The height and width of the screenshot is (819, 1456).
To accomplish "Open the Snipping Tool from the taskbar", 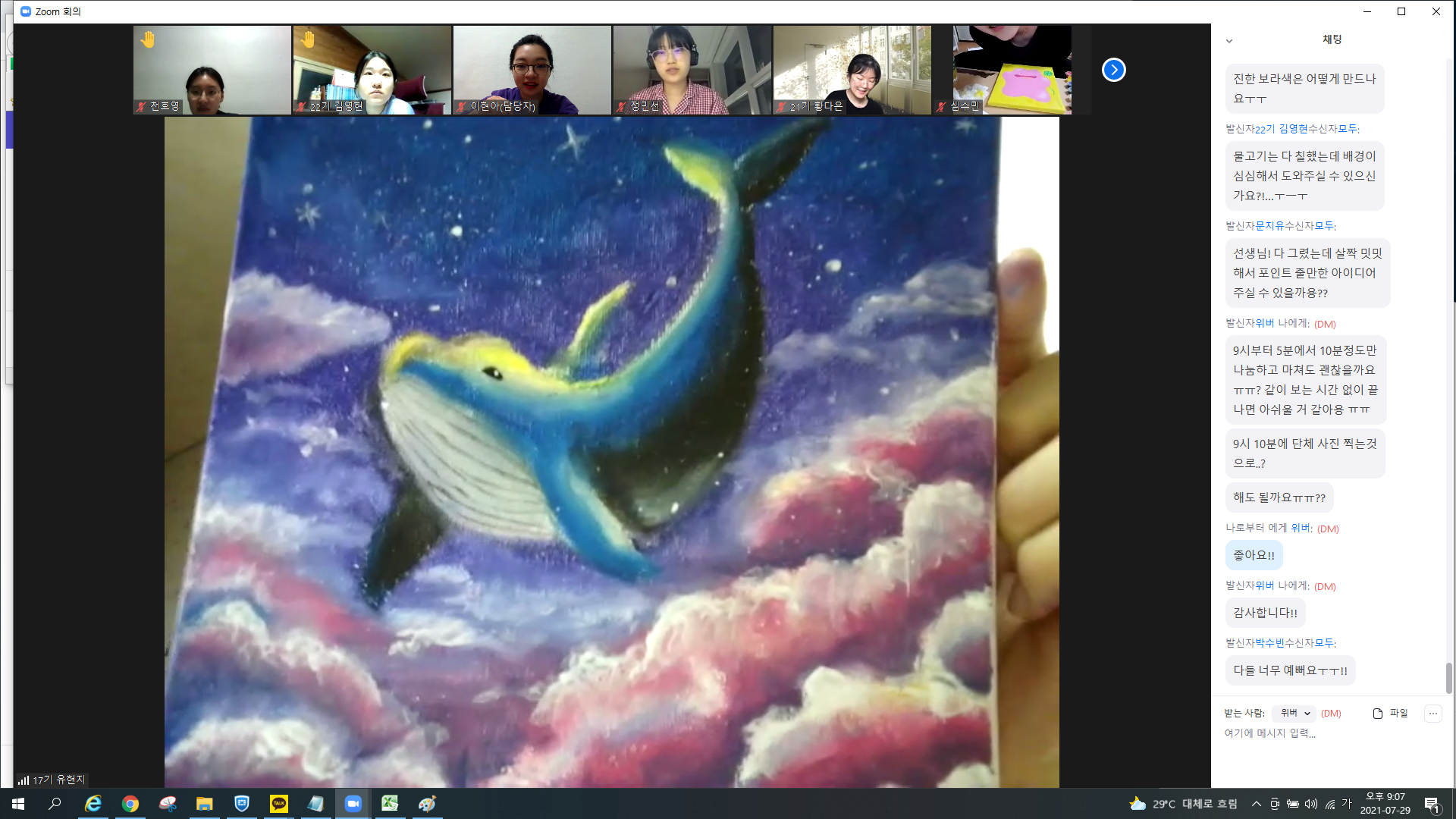I will tap(168, 804).
